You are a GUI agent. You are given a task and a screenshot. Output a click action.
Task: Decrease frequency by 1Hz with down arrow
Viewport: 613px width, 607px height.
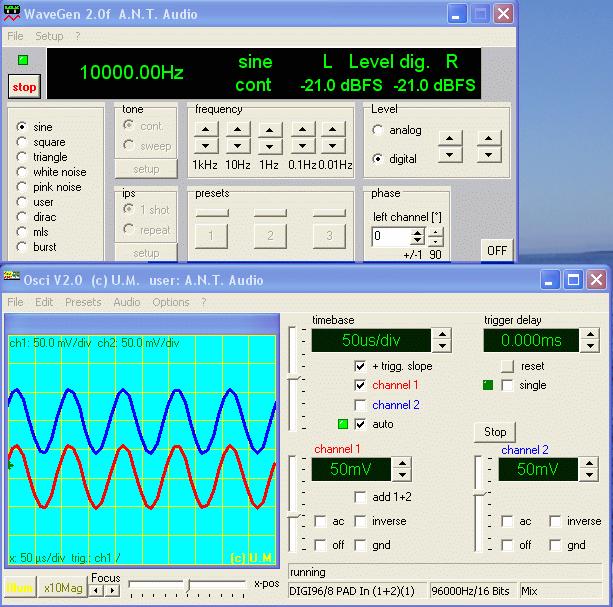269,146
